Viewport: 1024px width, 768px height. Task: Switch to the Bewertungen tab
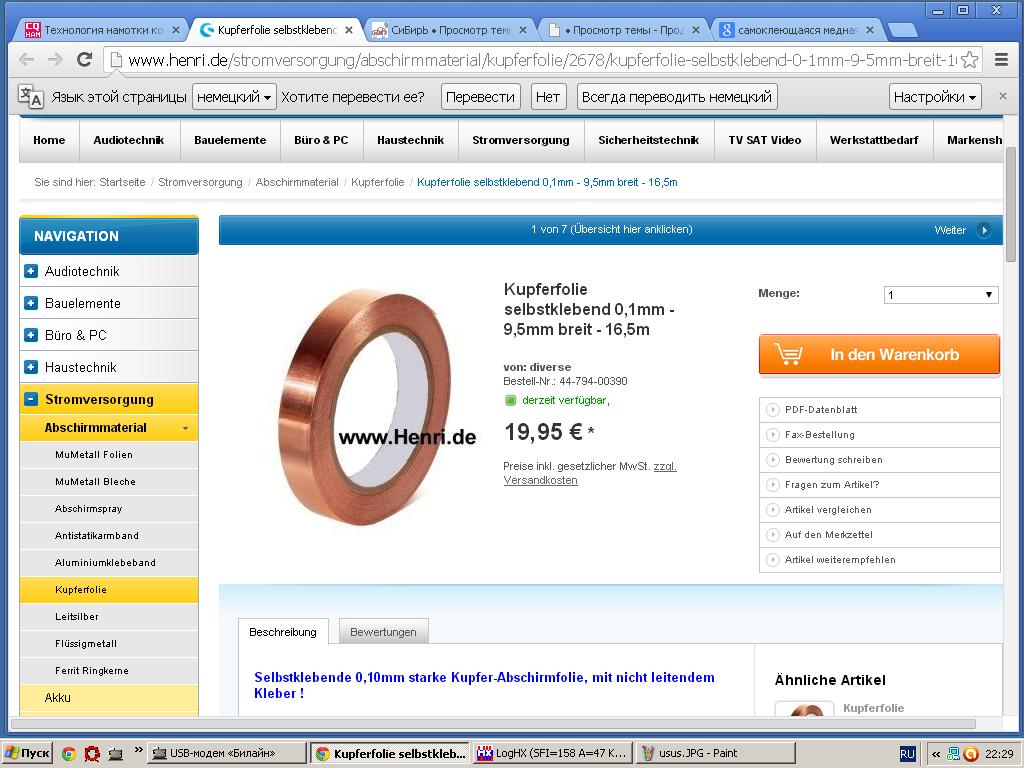coord(383,632)
